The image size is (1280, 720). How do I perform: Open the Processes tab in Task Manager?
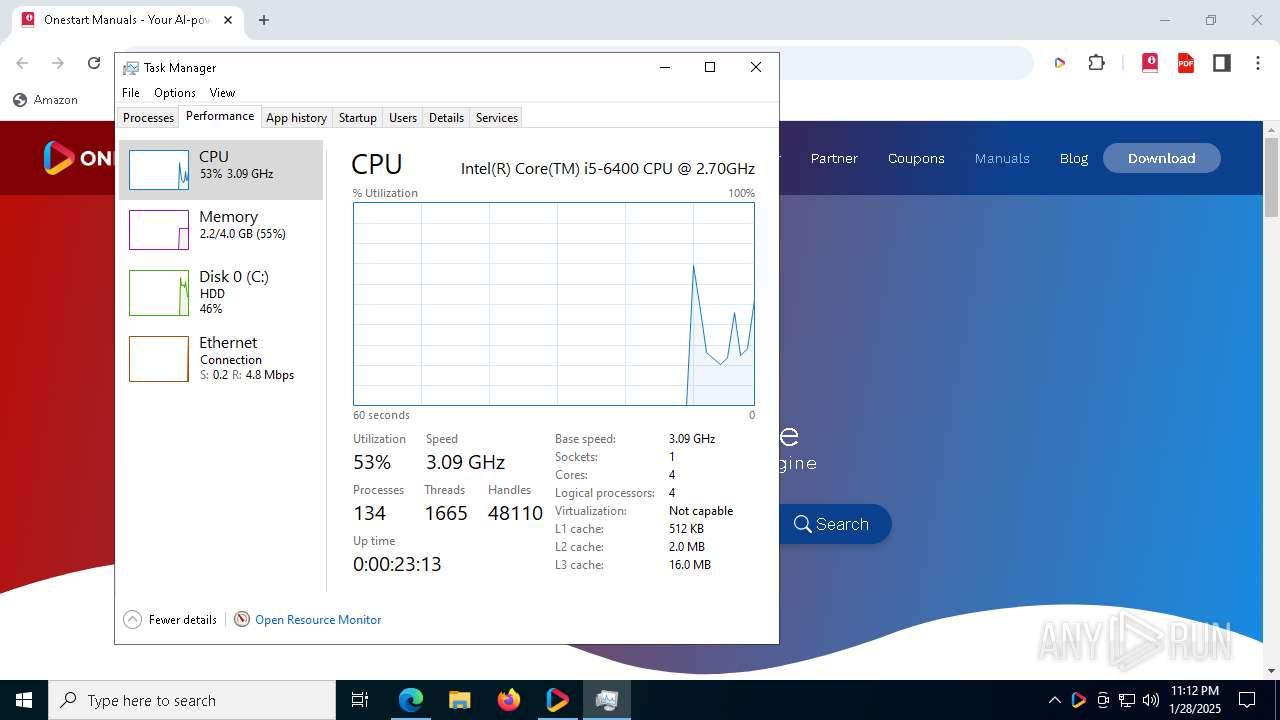tap(148, 118)
